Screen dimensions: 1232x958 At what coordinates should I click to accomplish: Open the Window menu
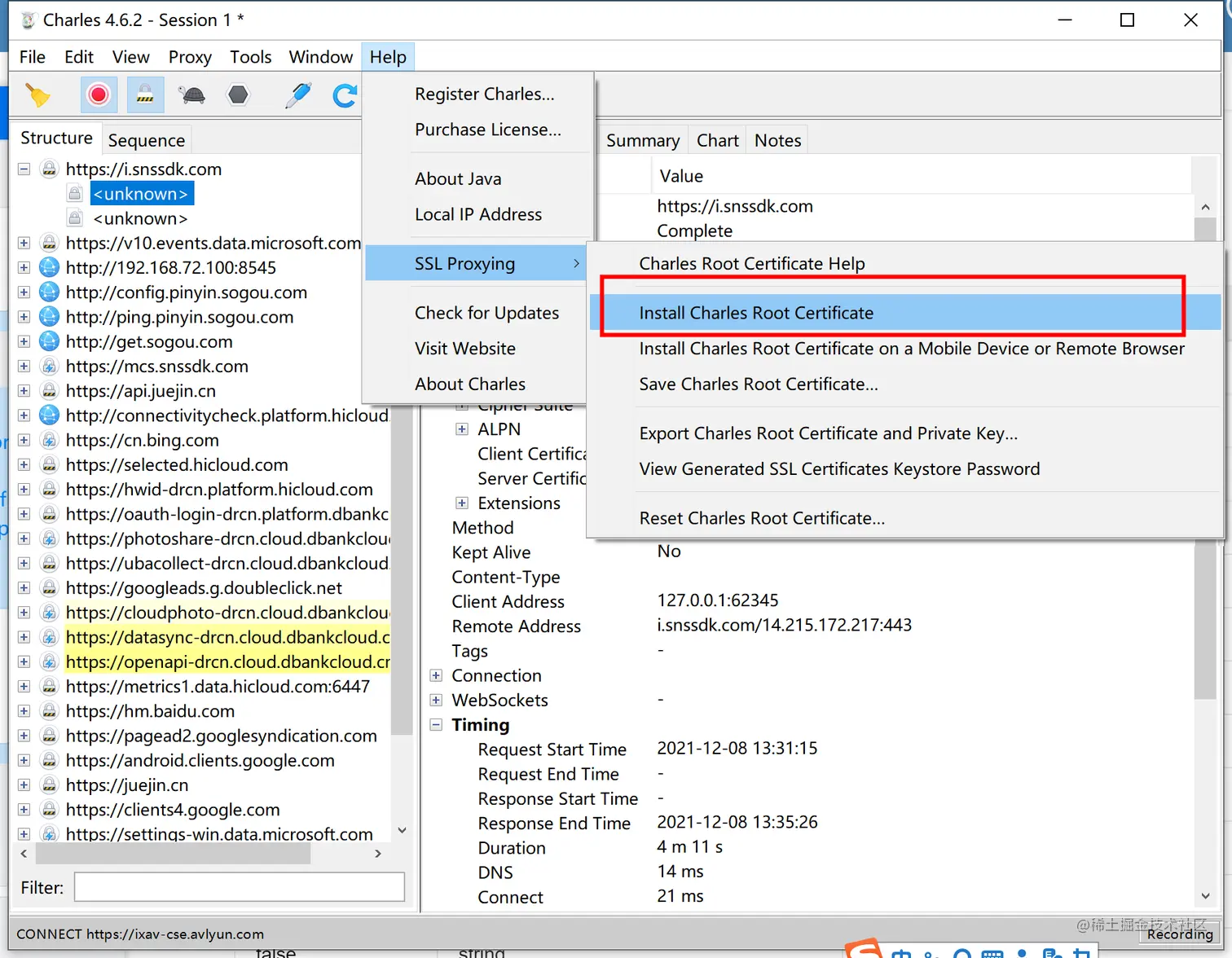(321, 57)
